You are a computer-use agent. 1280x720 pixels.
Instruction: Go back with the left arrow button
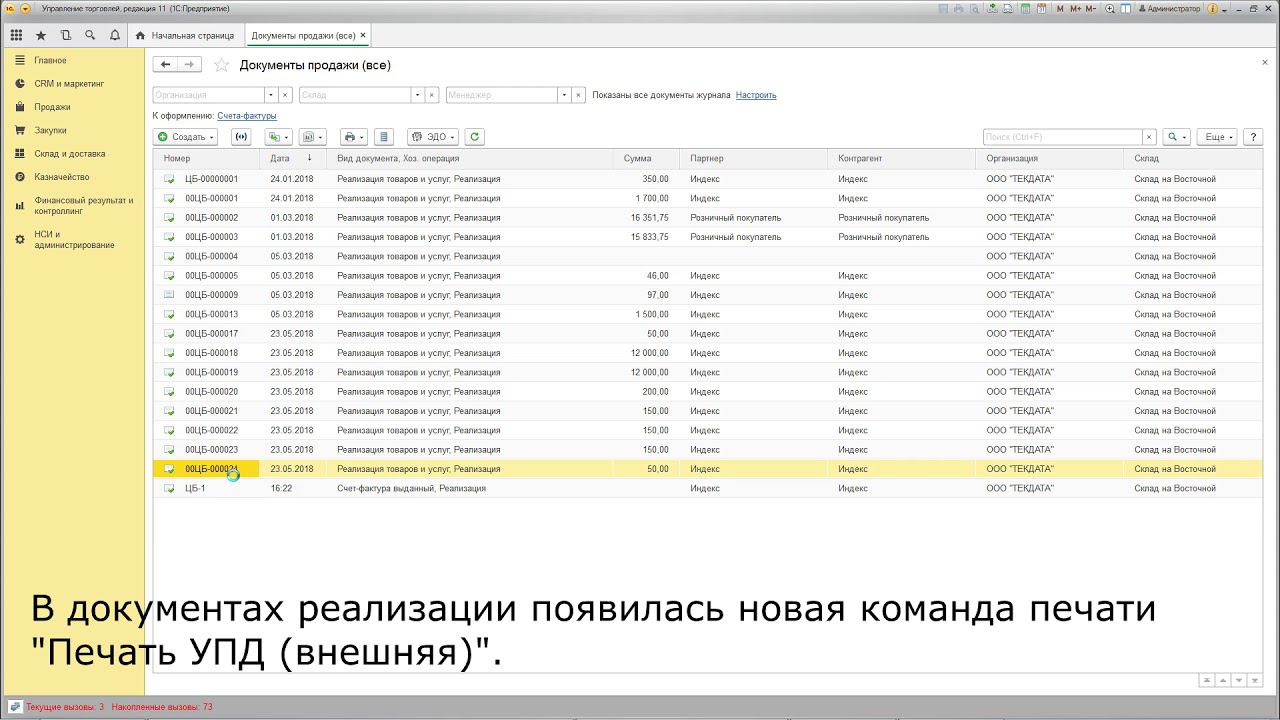165,65
